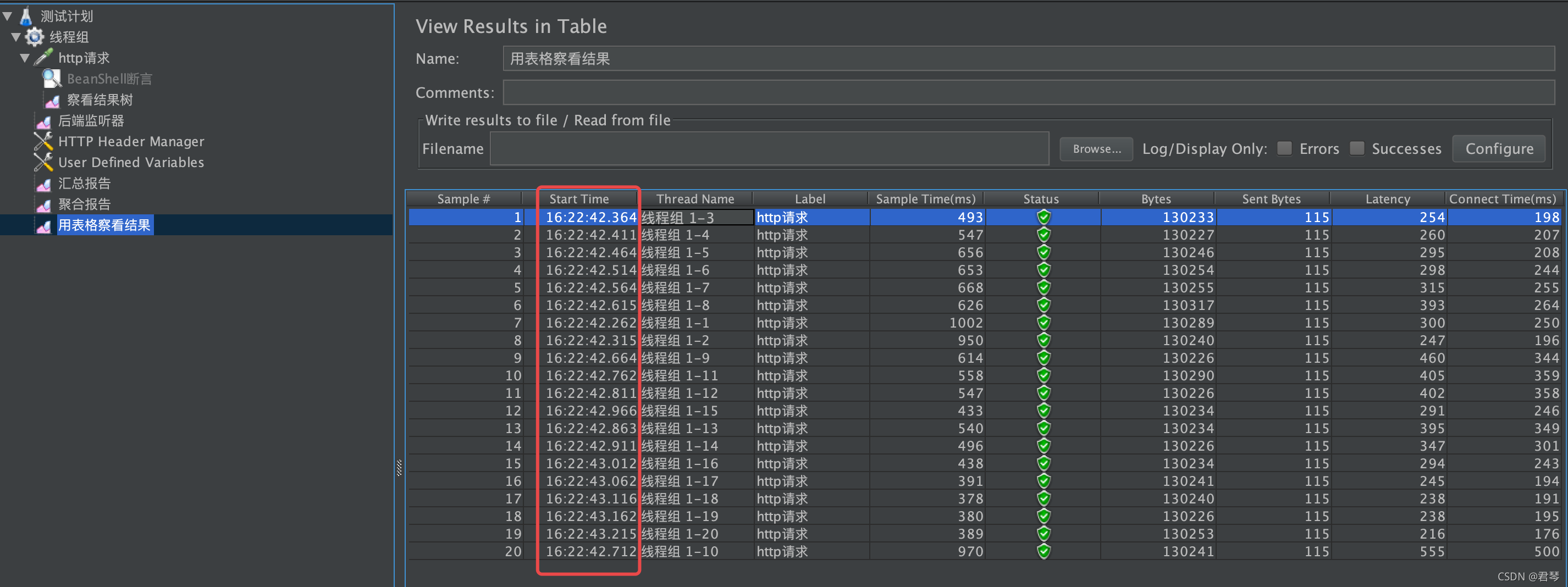The width and height of the screenshot is (1568, 587).
Task: Click the HTTP Header Manager tools icon
Action: click(43, 141)
